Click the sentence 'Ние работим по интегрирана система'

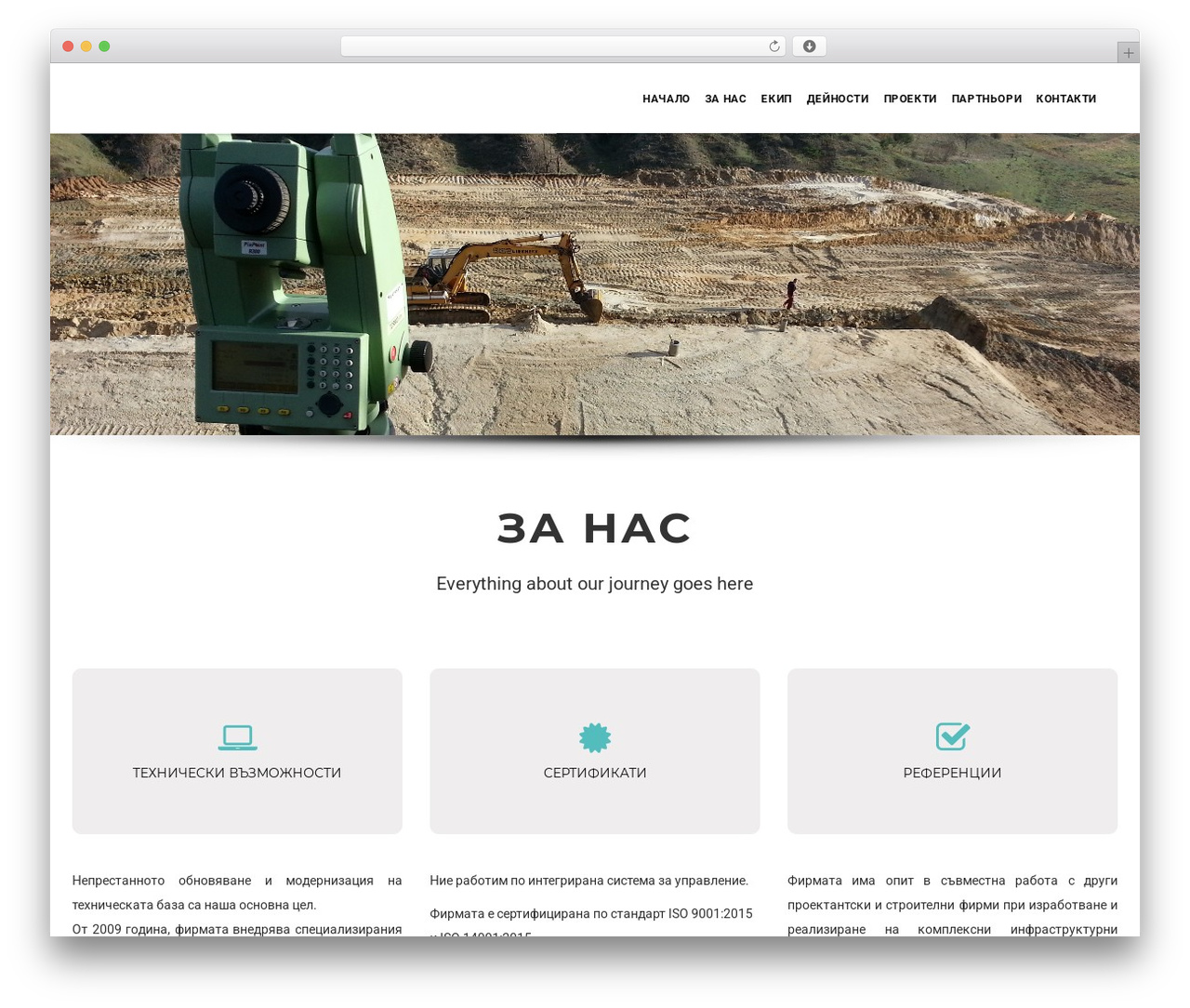(x=589, y=881)
